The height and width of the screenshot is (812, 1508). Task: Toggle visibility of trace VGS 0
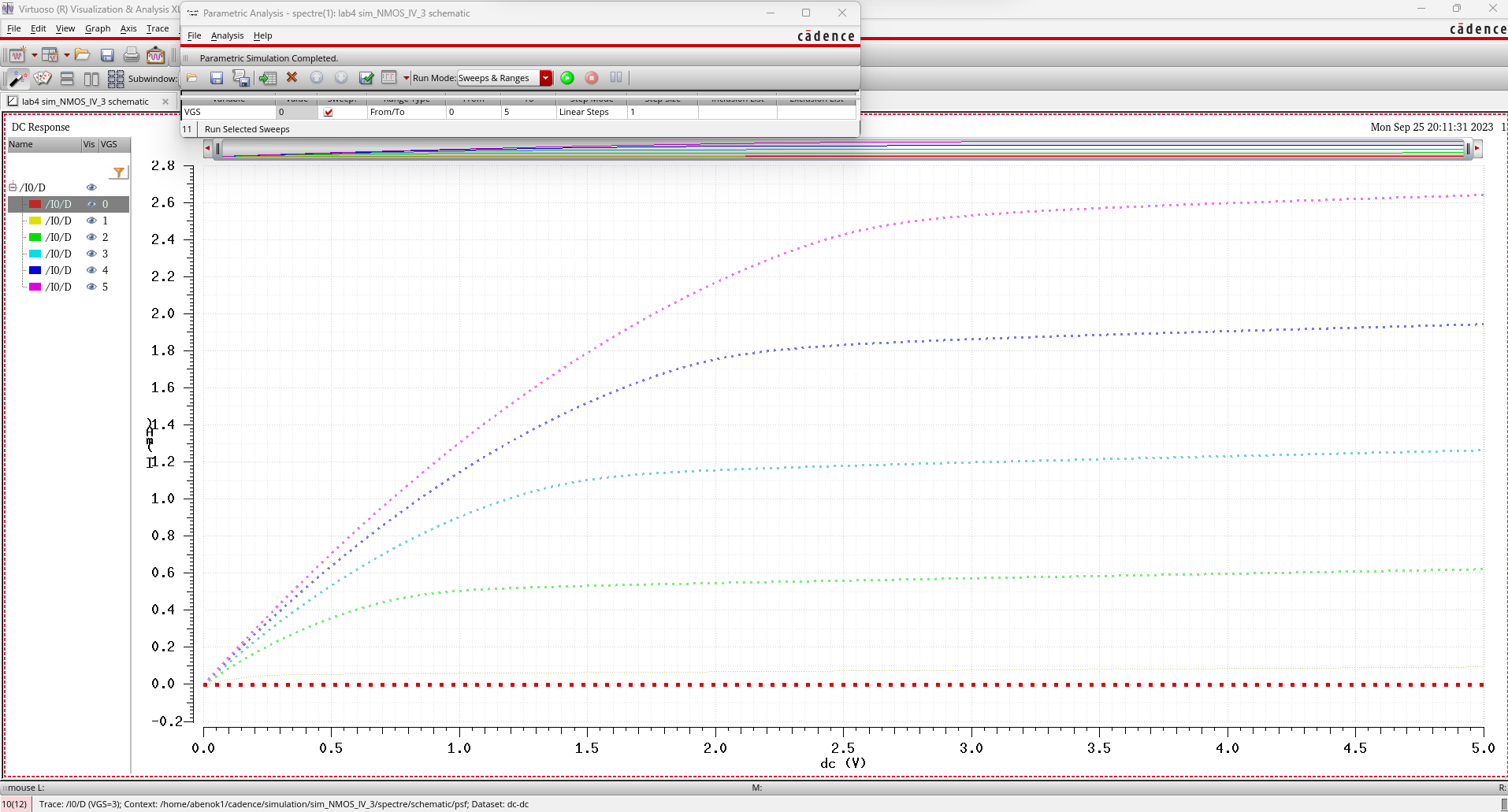(91, 204)
